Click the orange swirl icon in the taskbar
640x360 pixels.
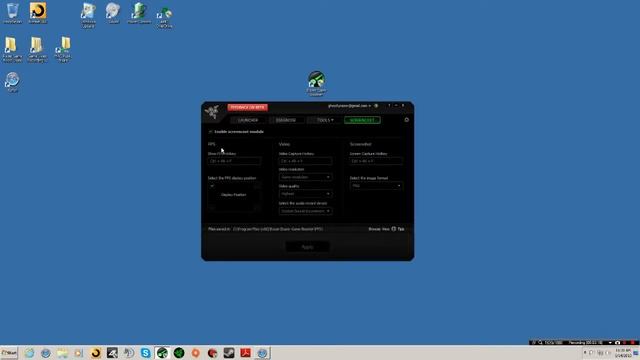(x=96, y=353)
